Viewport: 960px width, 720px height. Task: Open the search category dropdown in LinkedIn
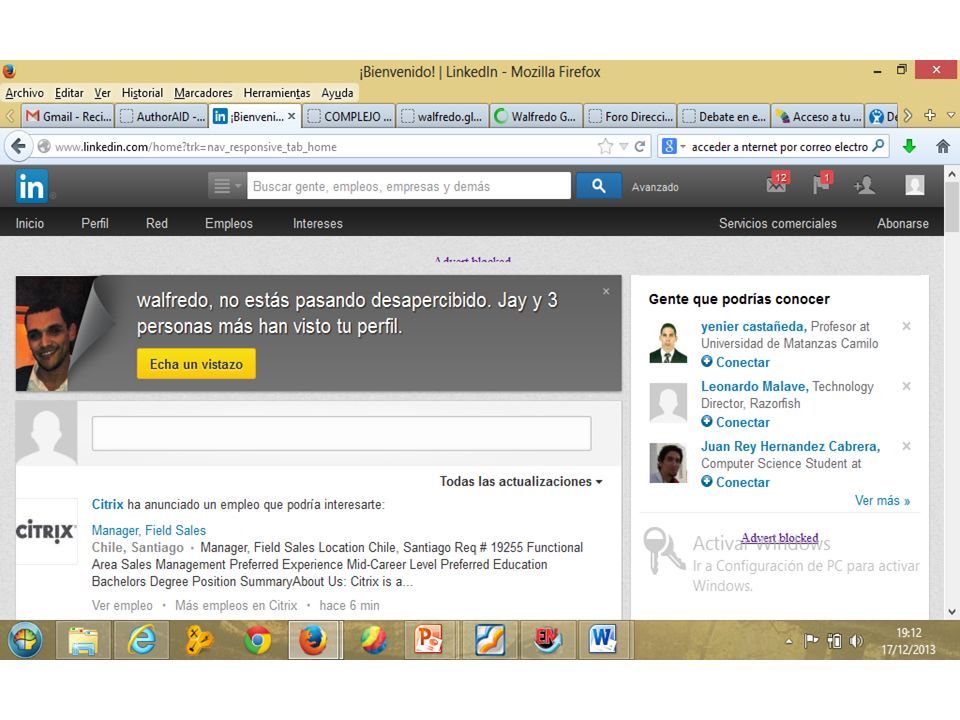coord(227,186)
